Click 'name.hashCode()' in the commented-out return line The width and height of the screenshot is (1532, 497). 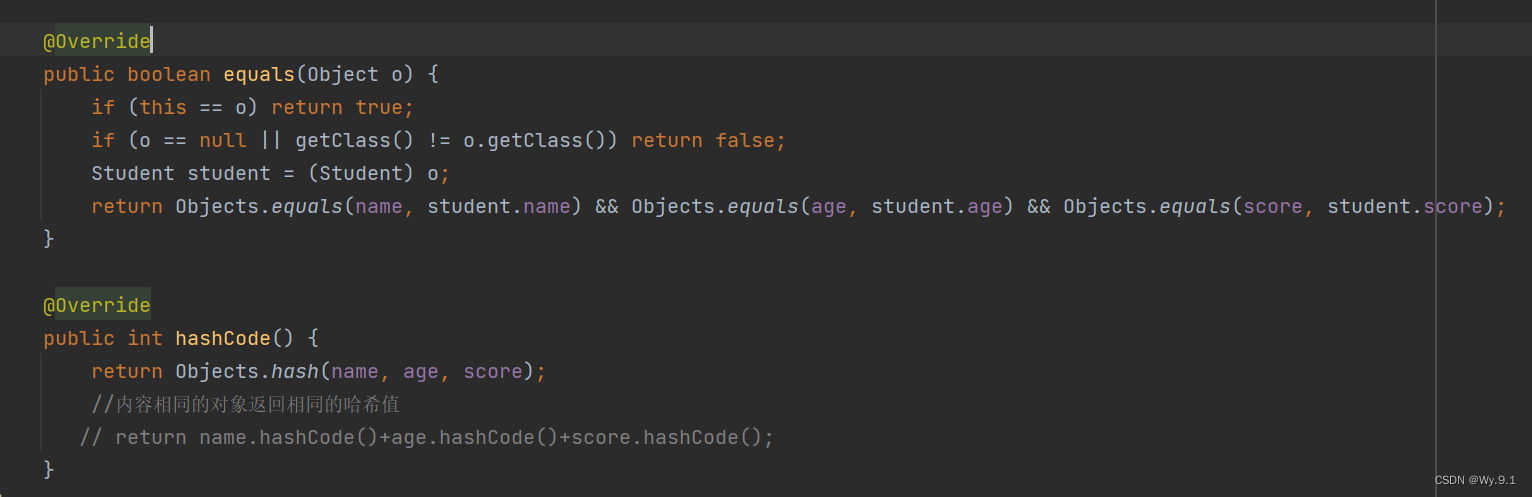(289, 438)
